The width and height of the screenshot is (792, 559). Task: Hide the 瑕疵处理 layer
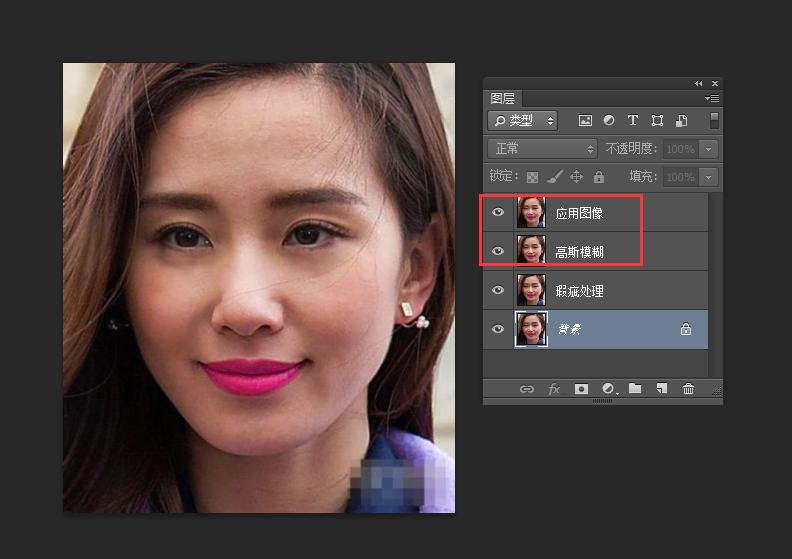click(x=498, y=291)
